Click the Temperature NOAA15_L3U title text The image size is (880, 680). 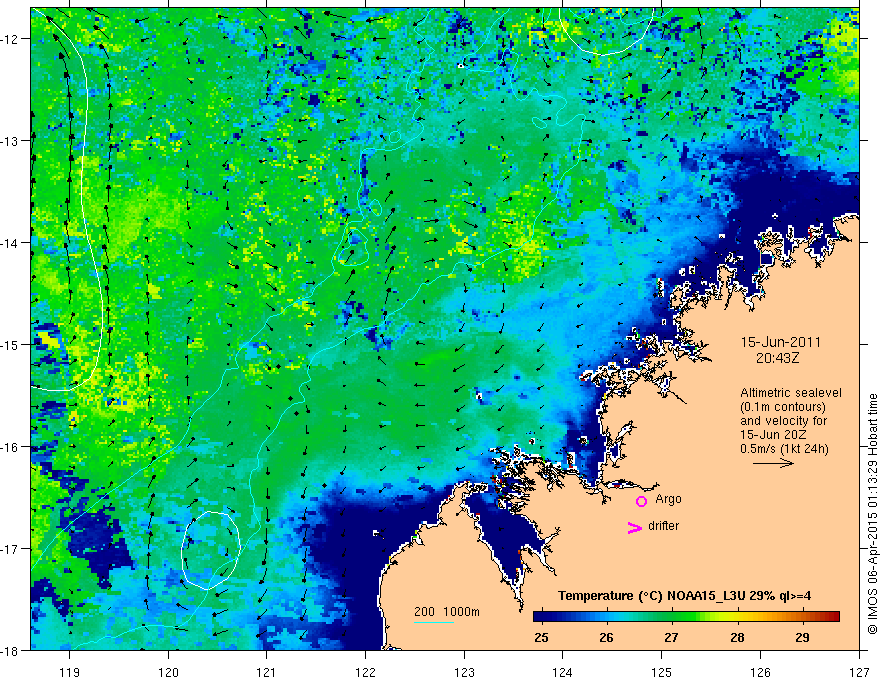684,596
